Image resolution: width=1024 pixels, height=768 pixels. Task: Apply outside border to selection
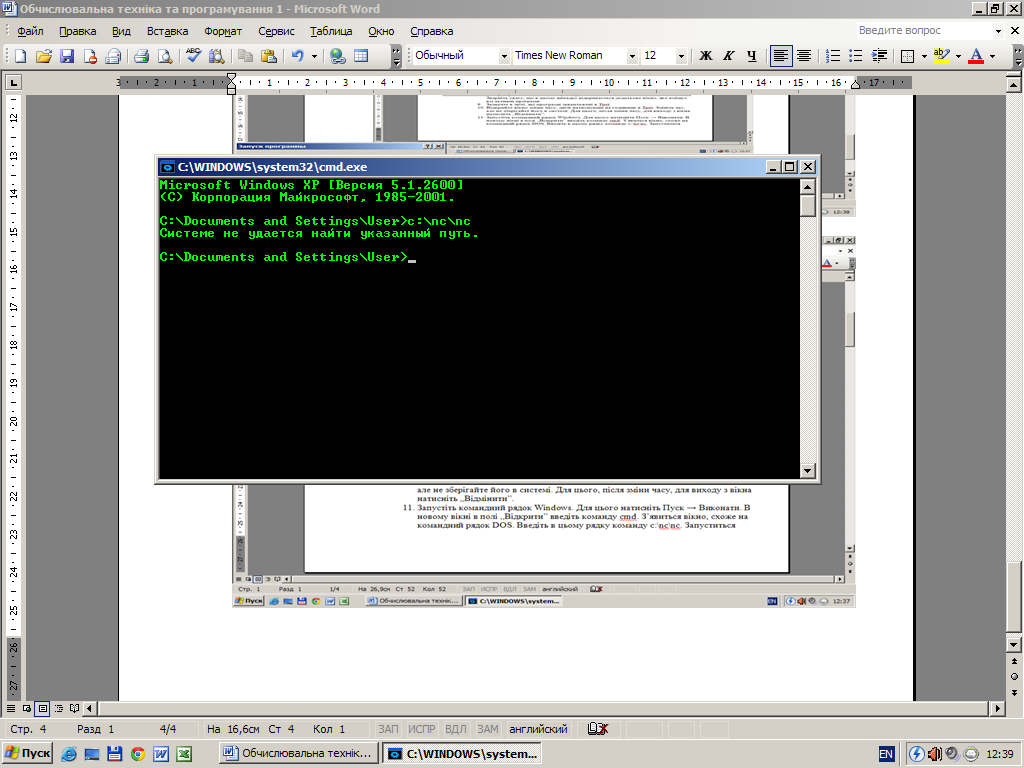click(907, 56)
